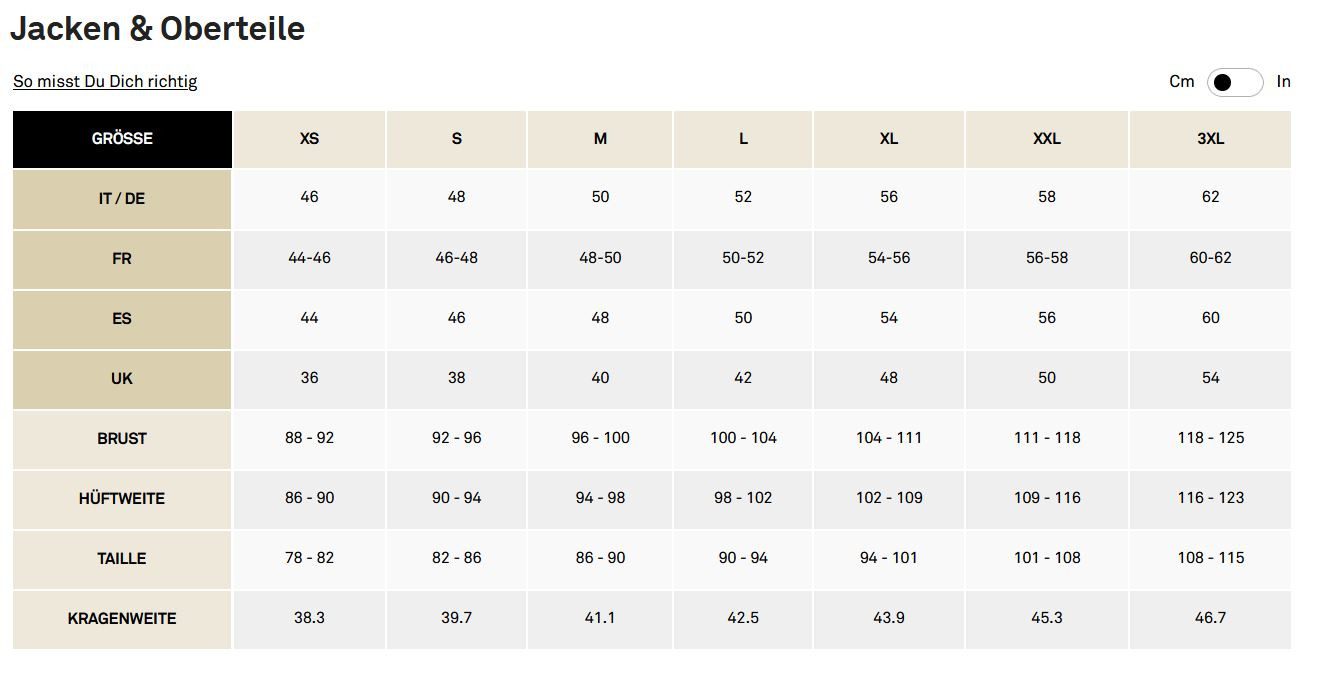Select the XL size column header
The width and height of the screenshot is (1321, 696).
point(888,139)
